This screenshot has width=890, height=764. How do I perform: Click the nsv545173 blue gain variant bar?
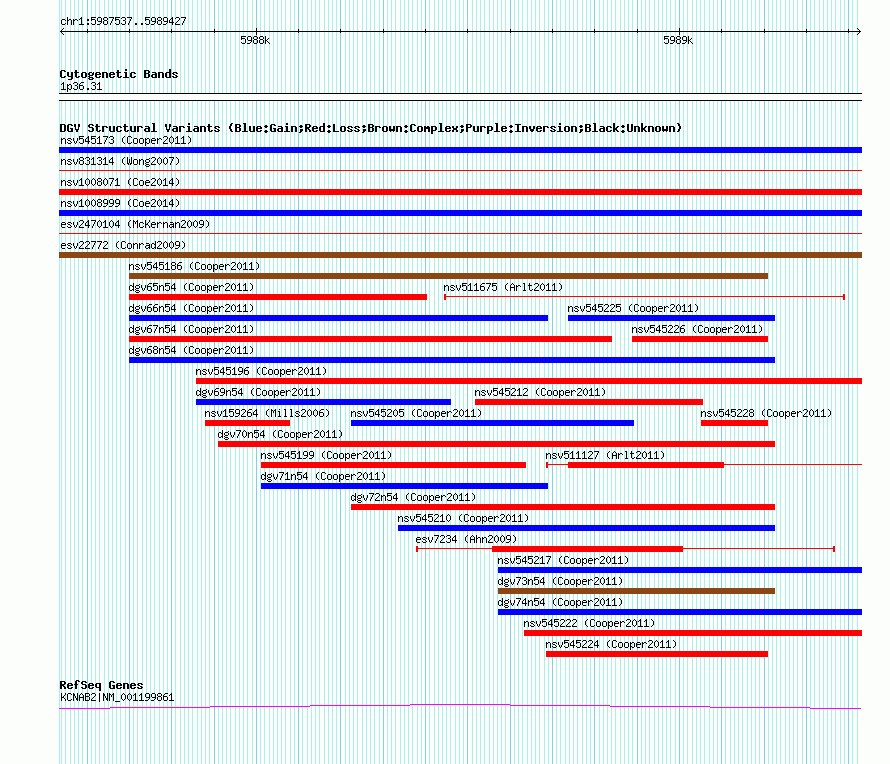460,150
